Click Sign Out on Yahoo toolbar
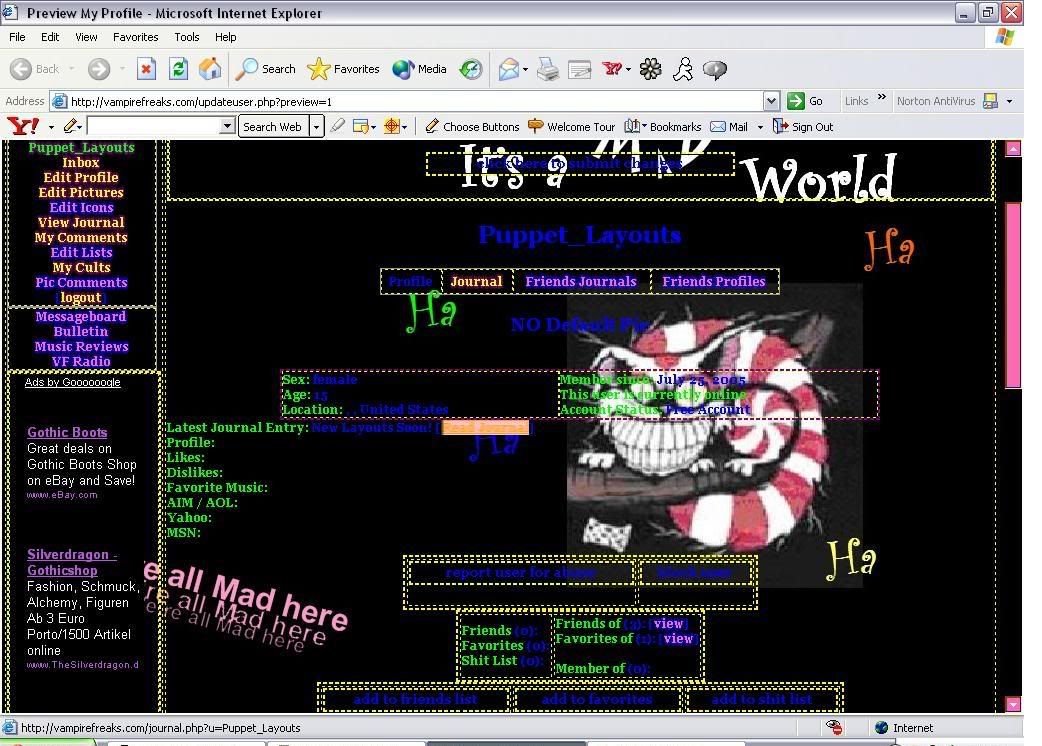 click(x=803, y=126)
